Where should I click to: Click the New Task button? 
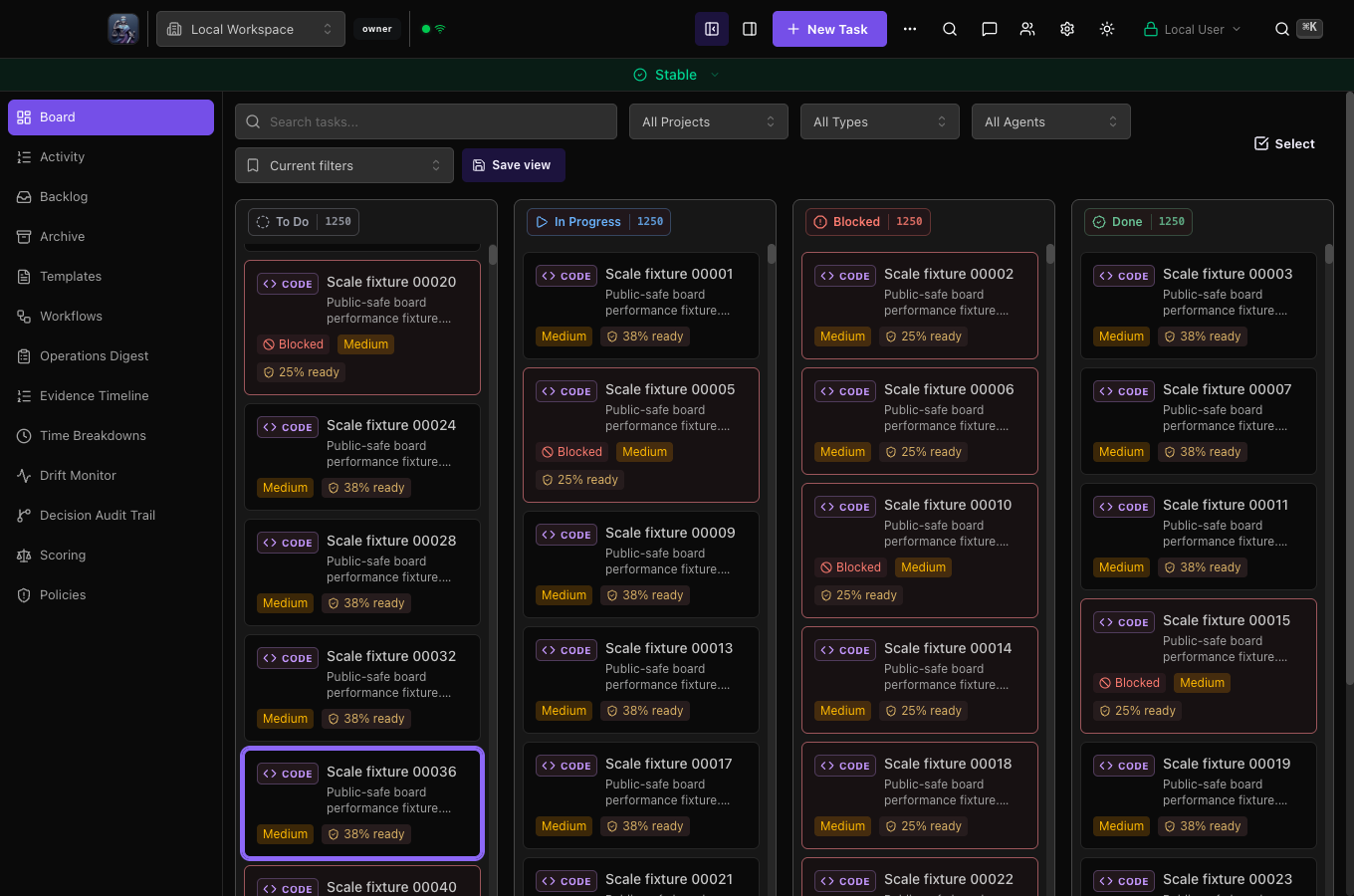tap(829, 29)
